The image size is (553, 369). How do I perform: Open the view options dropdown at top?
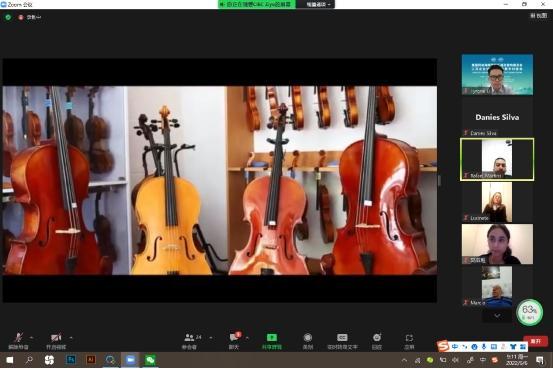click(318, 5)
